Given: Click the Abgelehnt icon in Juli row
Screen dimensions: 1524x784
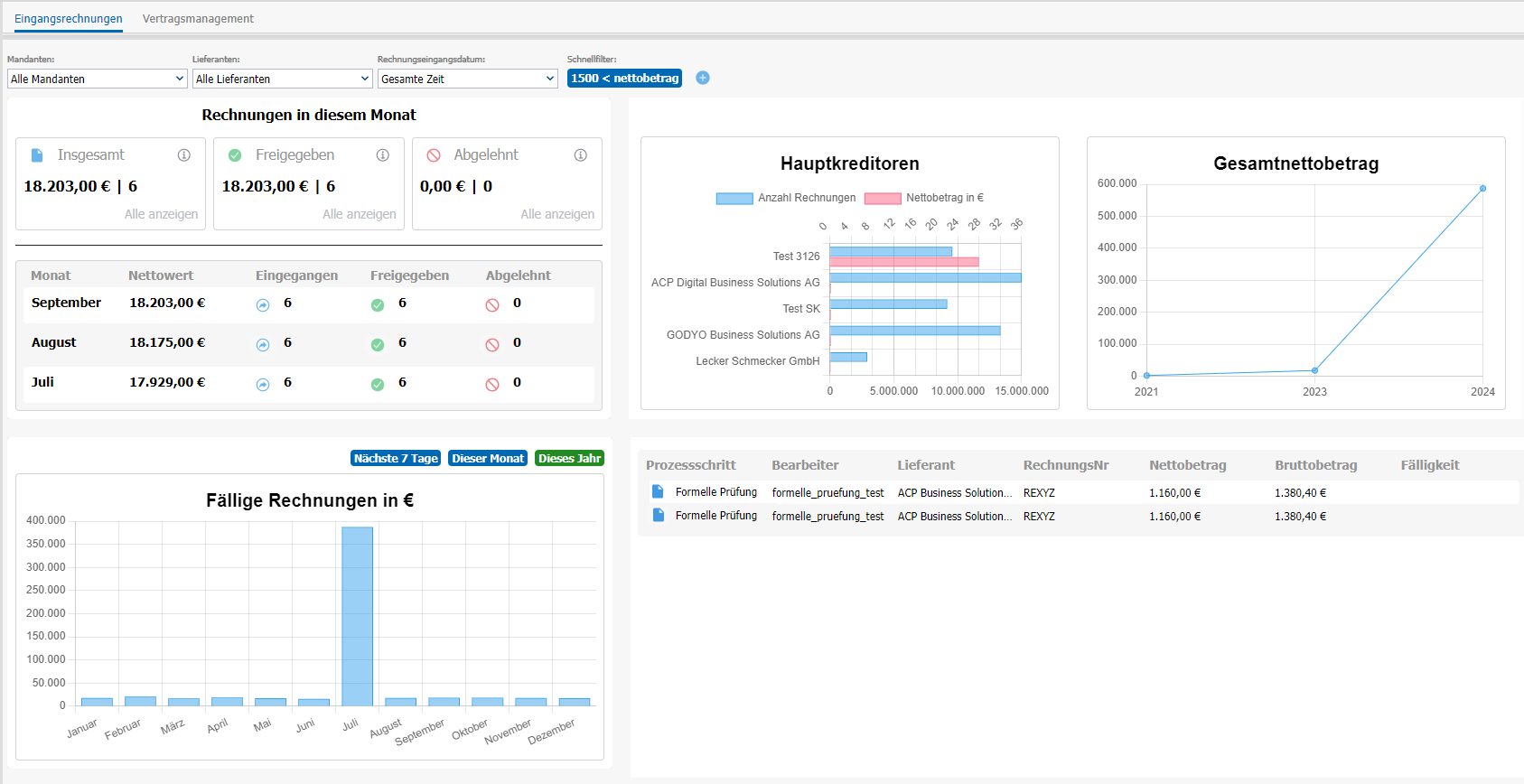Looking at the screenshot, I should pos(492,385).
